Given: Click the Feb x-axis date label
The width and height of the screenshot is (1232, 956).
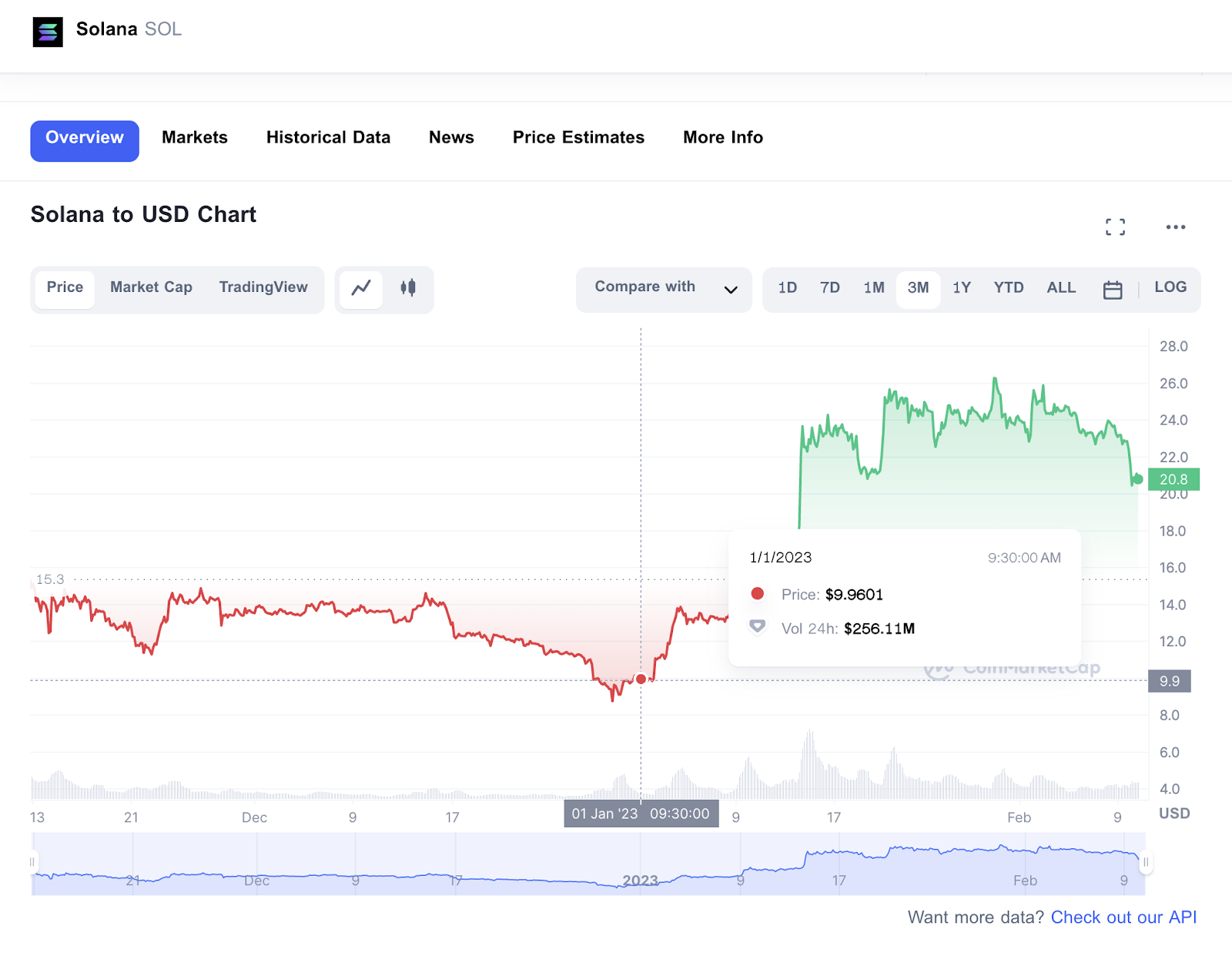Looking at the screenshot, I should pyautogui.click(x=1019, y=817).
